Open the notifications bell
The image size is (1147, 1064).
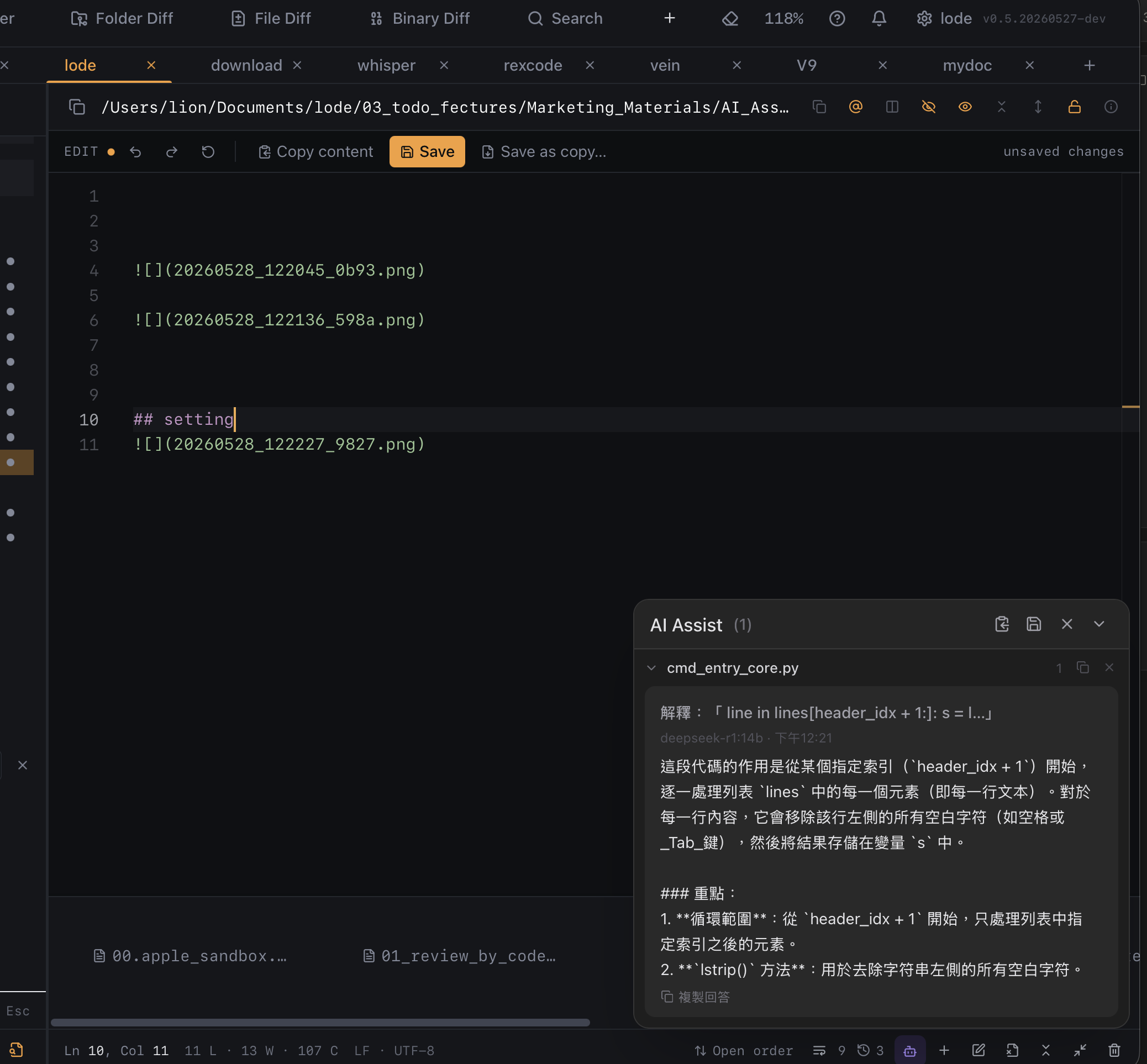(x=878, y=18)
